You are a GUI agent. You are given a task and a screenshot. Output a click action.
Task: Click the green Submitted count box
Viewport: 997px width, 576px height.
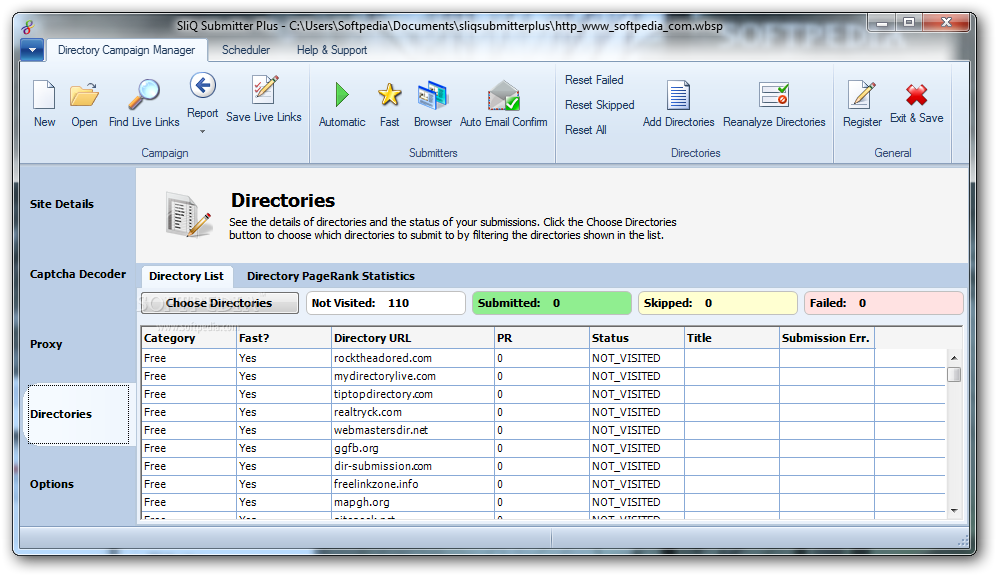pos(551,303)
